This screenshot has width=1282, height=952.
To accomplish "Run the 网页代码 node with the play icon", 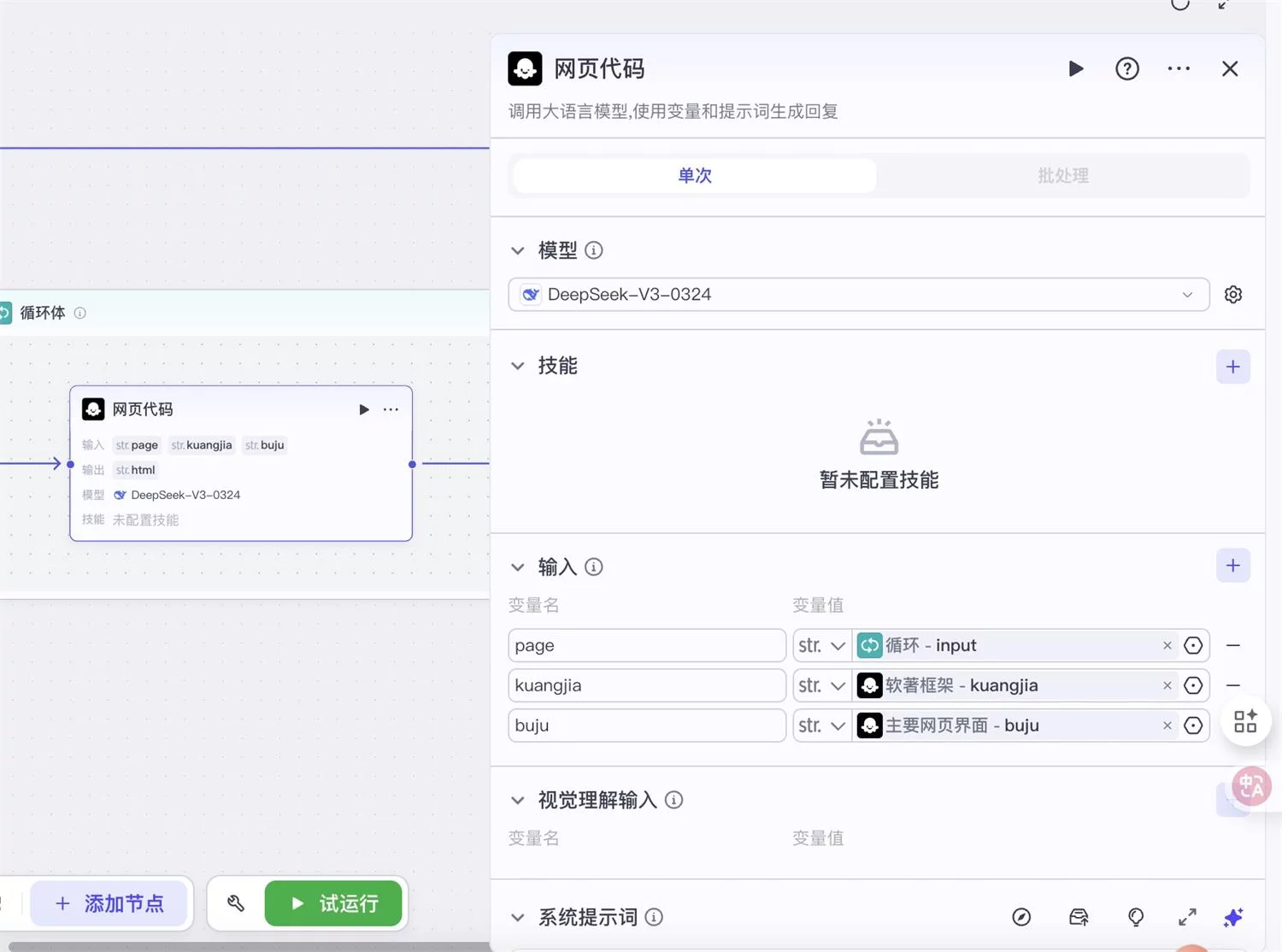I will pos(1076,68).
